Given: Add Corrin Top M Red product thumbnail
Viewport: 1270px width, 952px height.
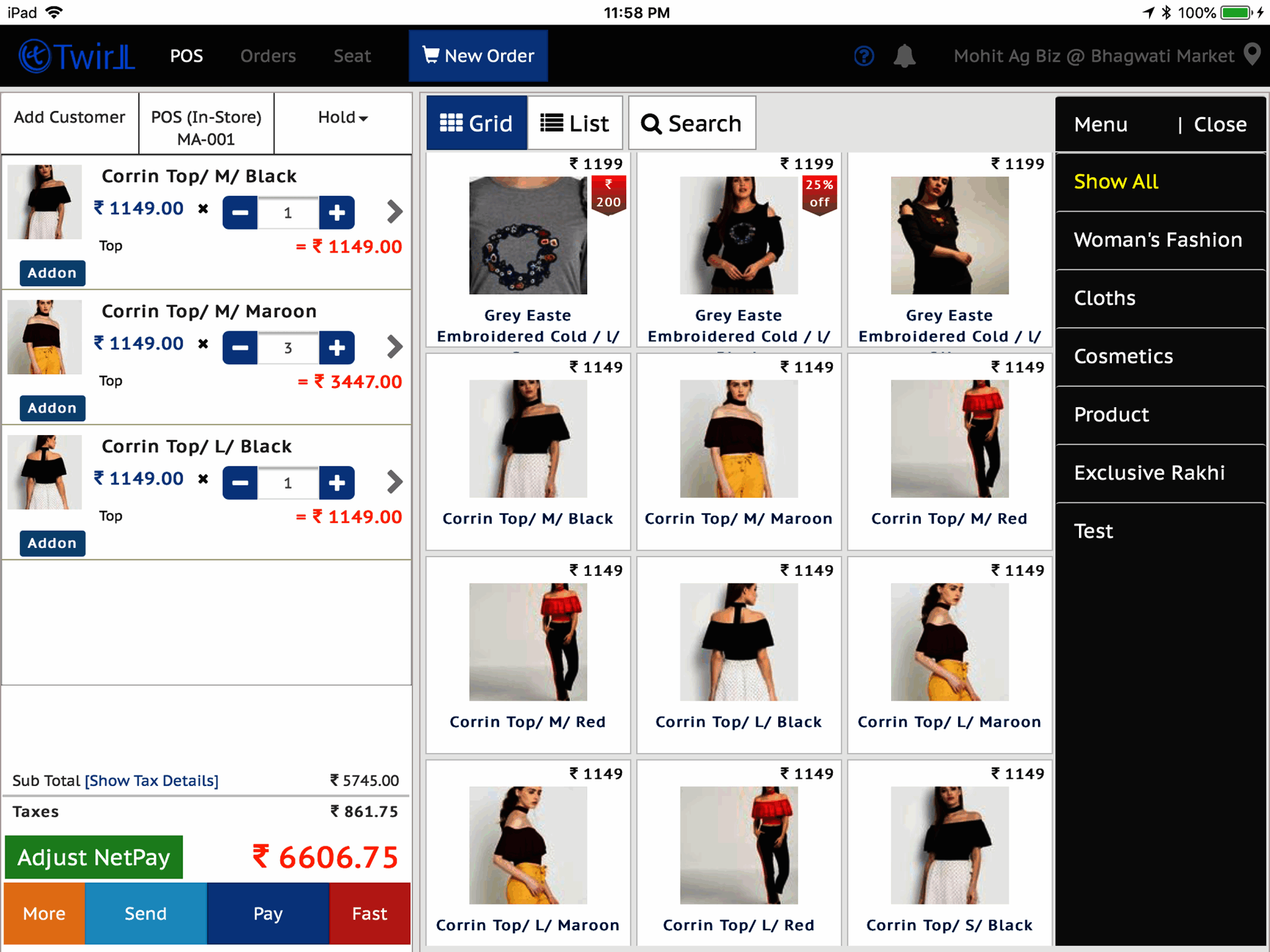Looking at the screenshot, I should point(949,439).
